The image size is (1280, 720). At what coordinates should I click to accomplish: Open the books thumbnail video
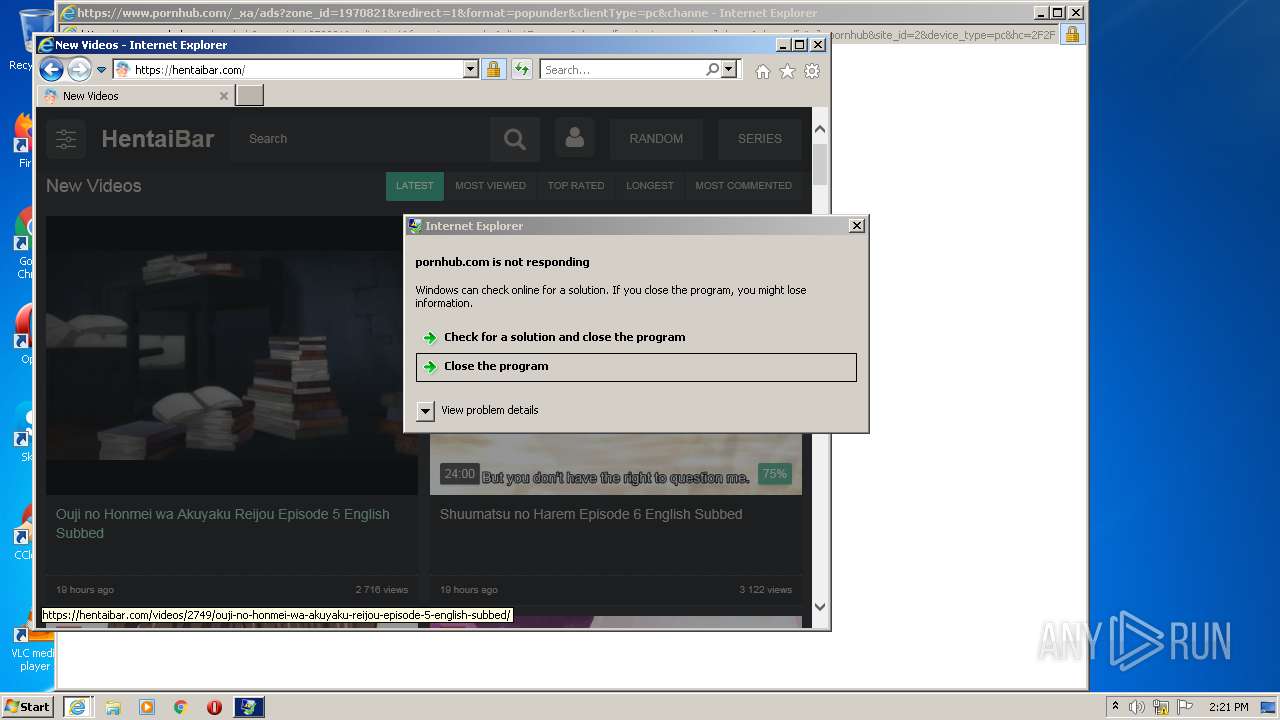(232, 356)
